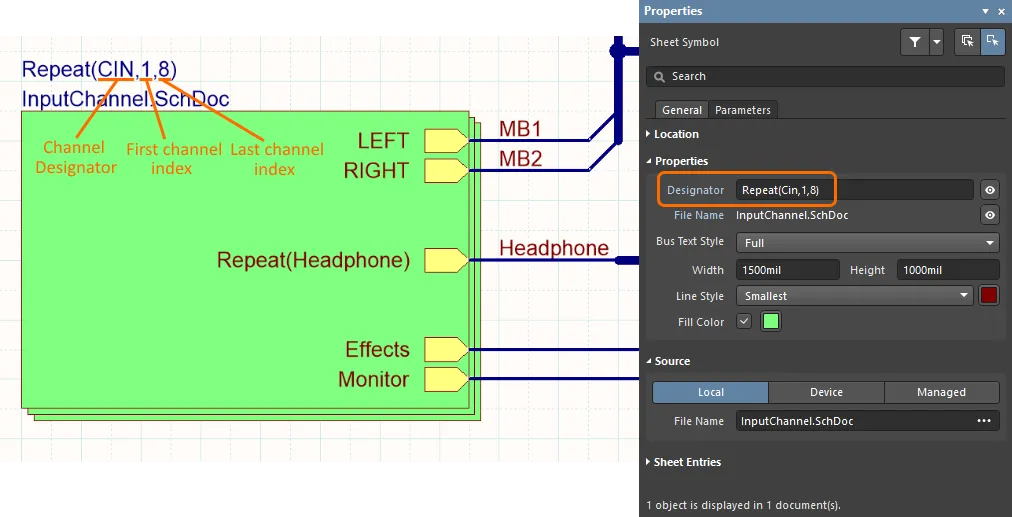Click the Height field 1000mil
Viewport: 1012px width, 517px height.
tap(948, 270)
